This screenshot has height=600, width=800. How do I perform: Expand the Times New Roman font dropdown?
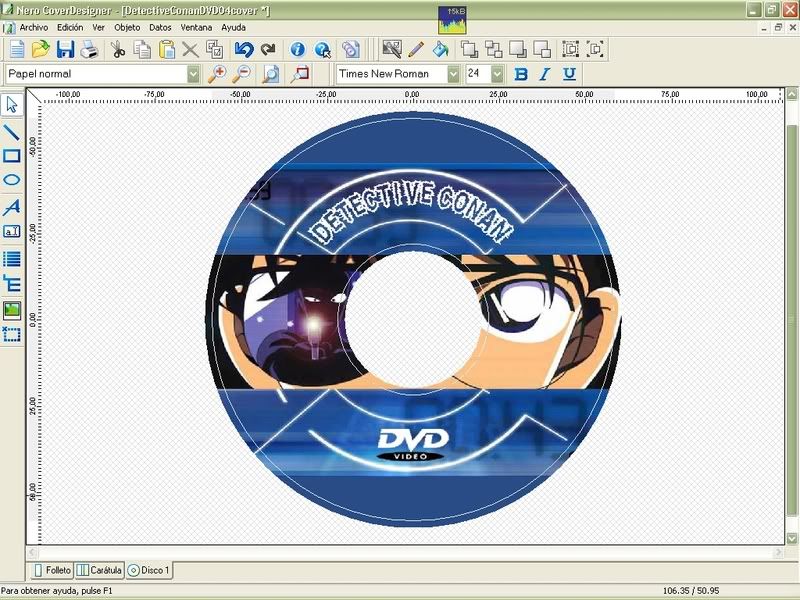pos(453,74)
